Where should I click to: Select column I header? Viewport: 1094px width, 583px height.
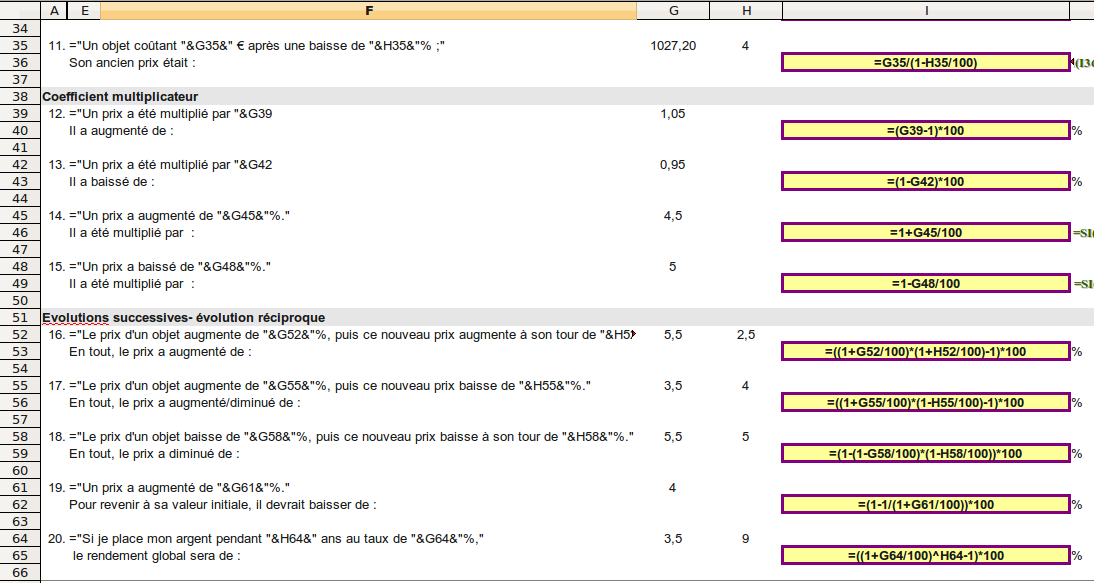[x=925, y=10]
